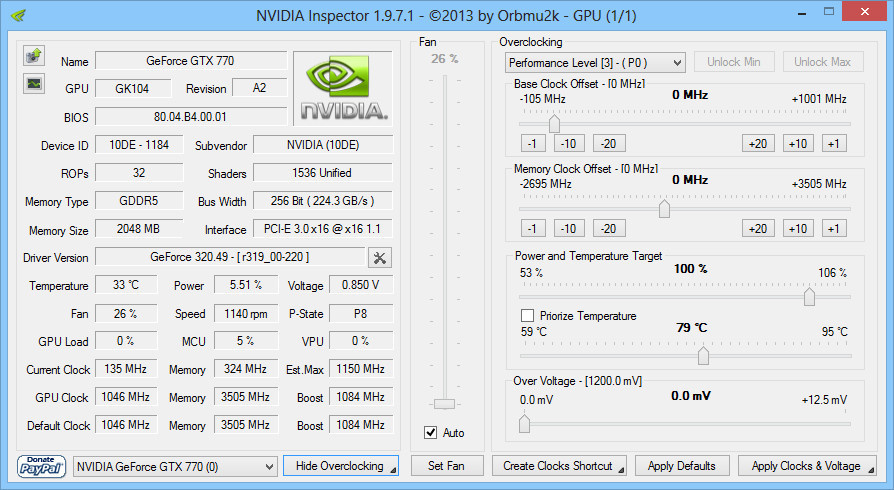The image size is (894, 490).
Task: Click +10 under Memory Clock Offset
Action: click(798, 229)
